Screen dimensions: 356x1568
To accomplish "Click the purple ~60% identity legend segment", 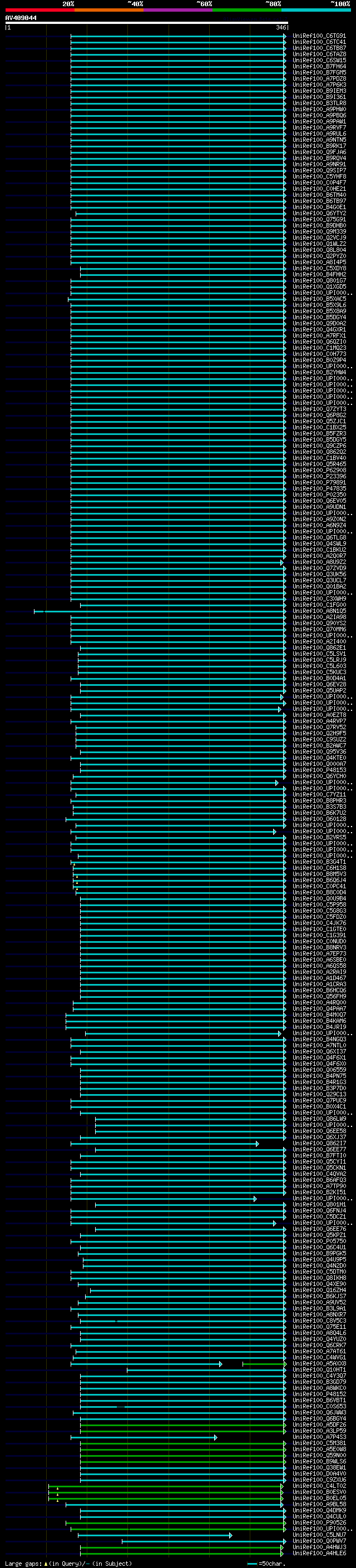I will 179,10.
